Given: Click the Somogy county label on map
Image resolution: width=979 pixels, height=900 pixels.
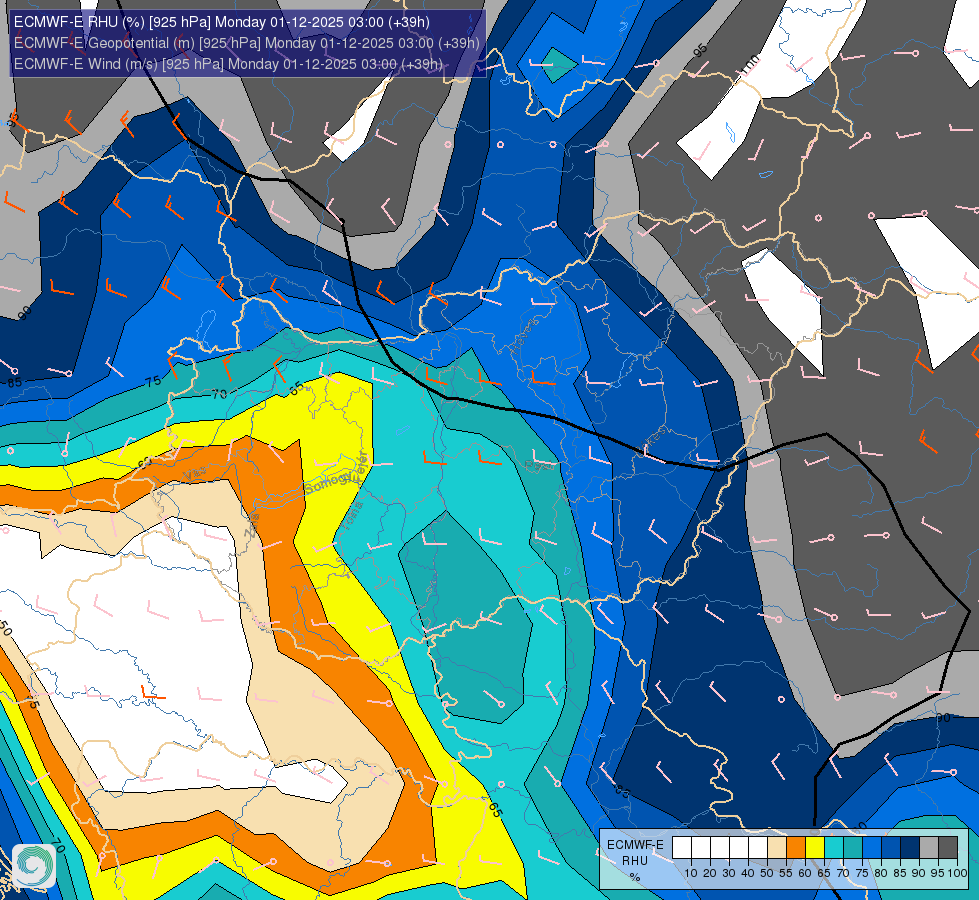Looking at the screenshot, I should [328, 484].
